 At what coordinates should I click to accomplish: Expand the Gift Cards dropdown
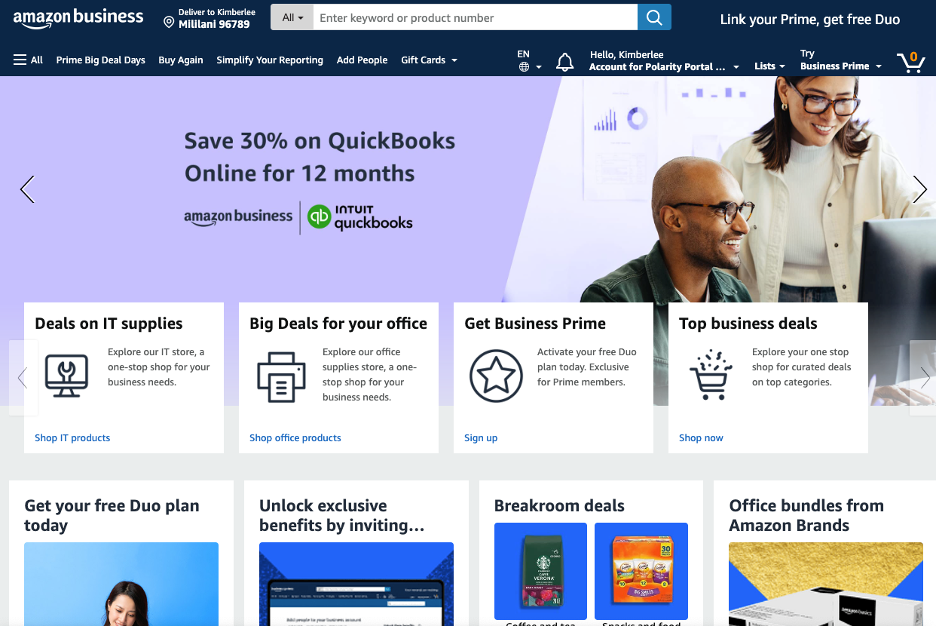point(429,60)
